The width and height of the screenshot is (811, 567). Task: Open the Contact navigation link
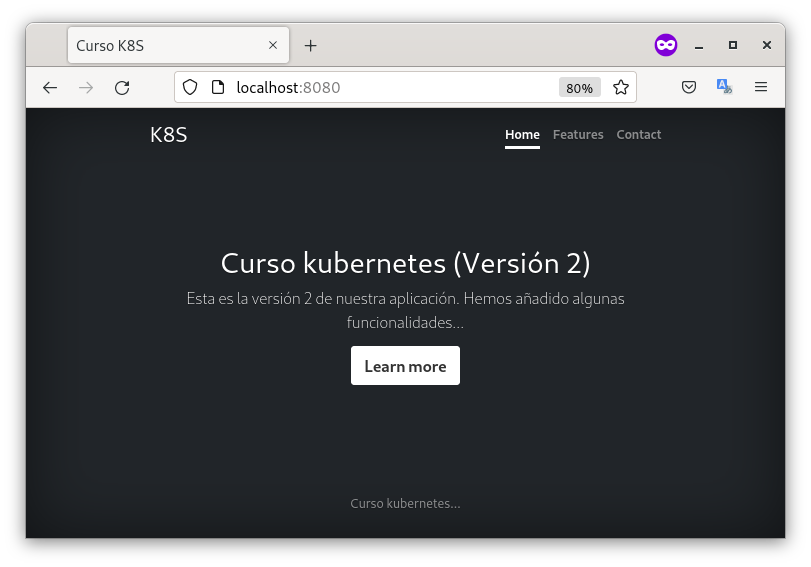pyautogui.click(x=638, y=135)
